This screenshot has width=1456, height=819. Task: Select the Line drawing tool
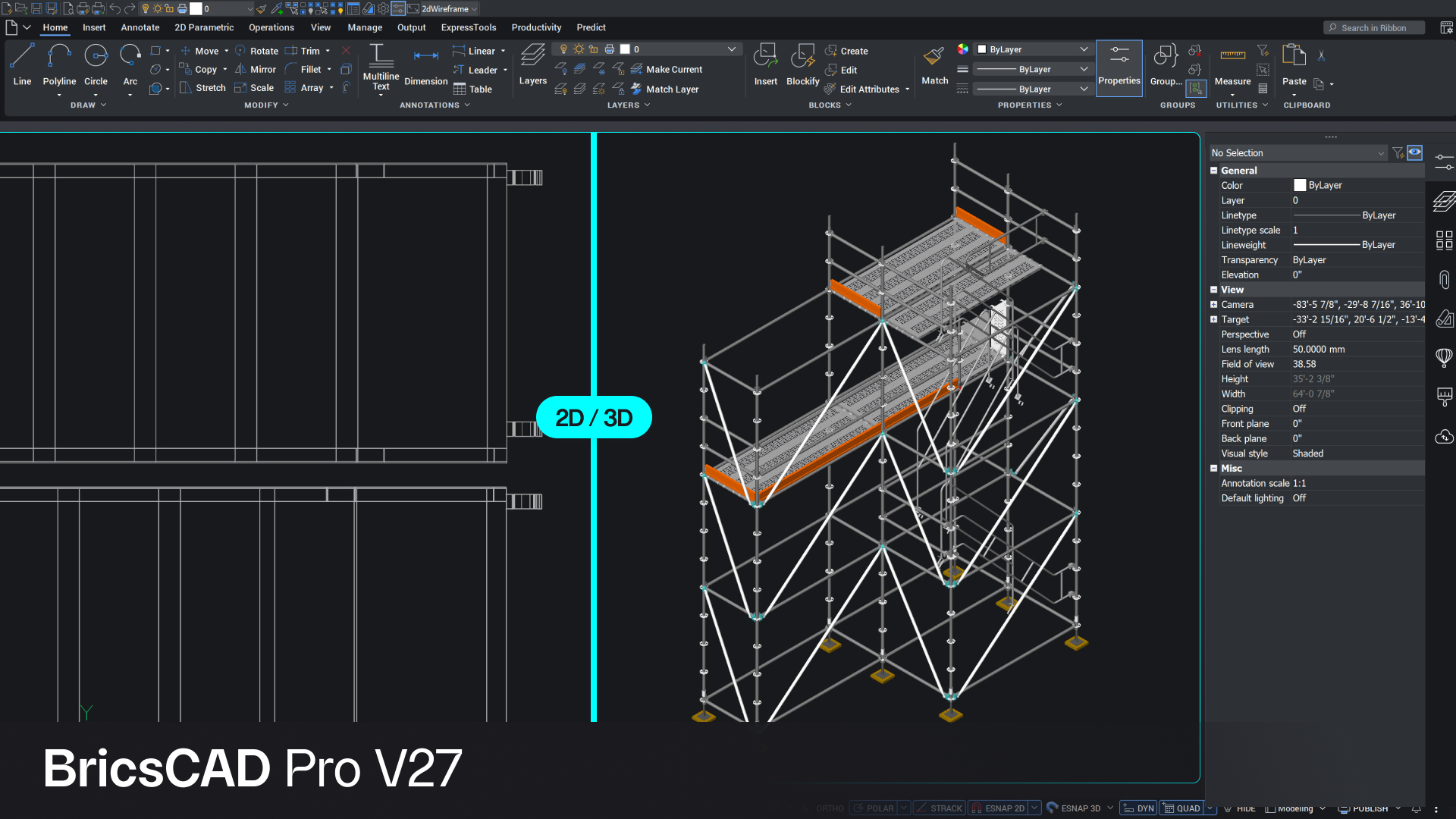click(22, 64)
